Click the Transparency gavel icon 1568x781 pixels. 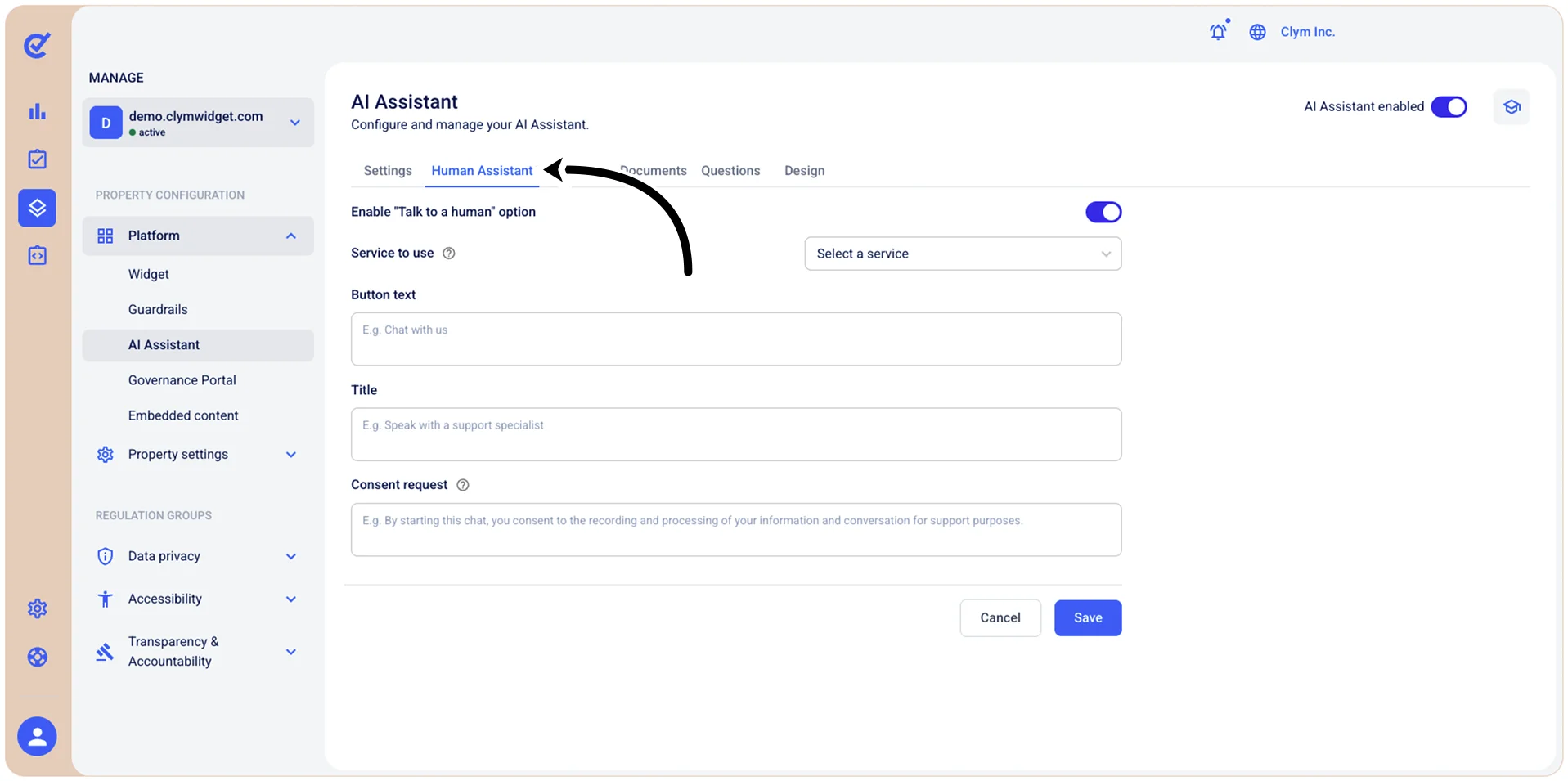coord(105,652)
